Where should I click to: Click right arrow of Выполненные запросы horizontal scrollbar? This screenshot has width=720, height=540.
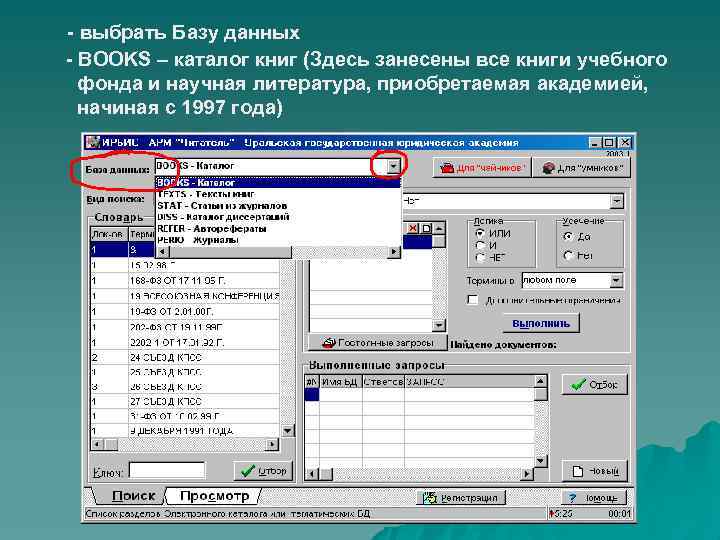528,473
